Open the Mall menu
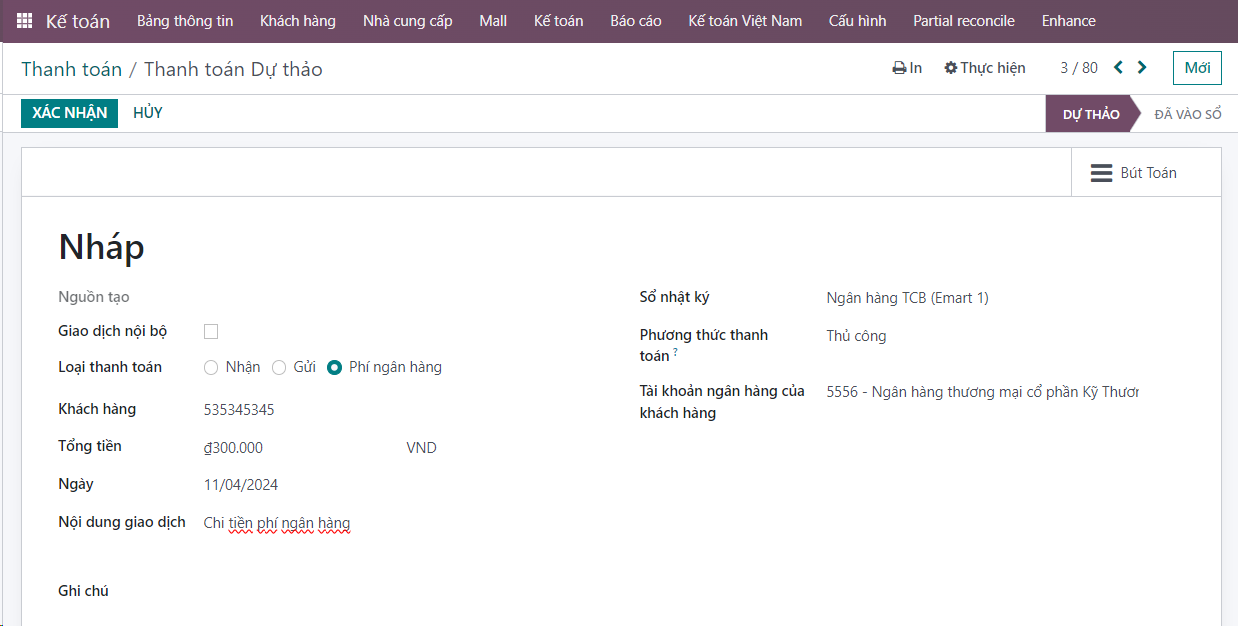1238x626 pixels. pos(493,21)
